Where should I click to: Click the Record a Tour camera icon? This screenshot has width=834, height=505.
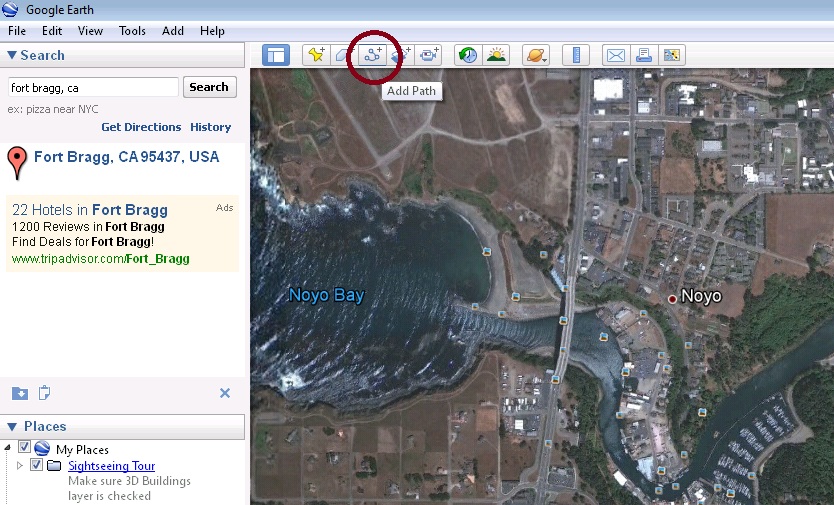(430, 55)
